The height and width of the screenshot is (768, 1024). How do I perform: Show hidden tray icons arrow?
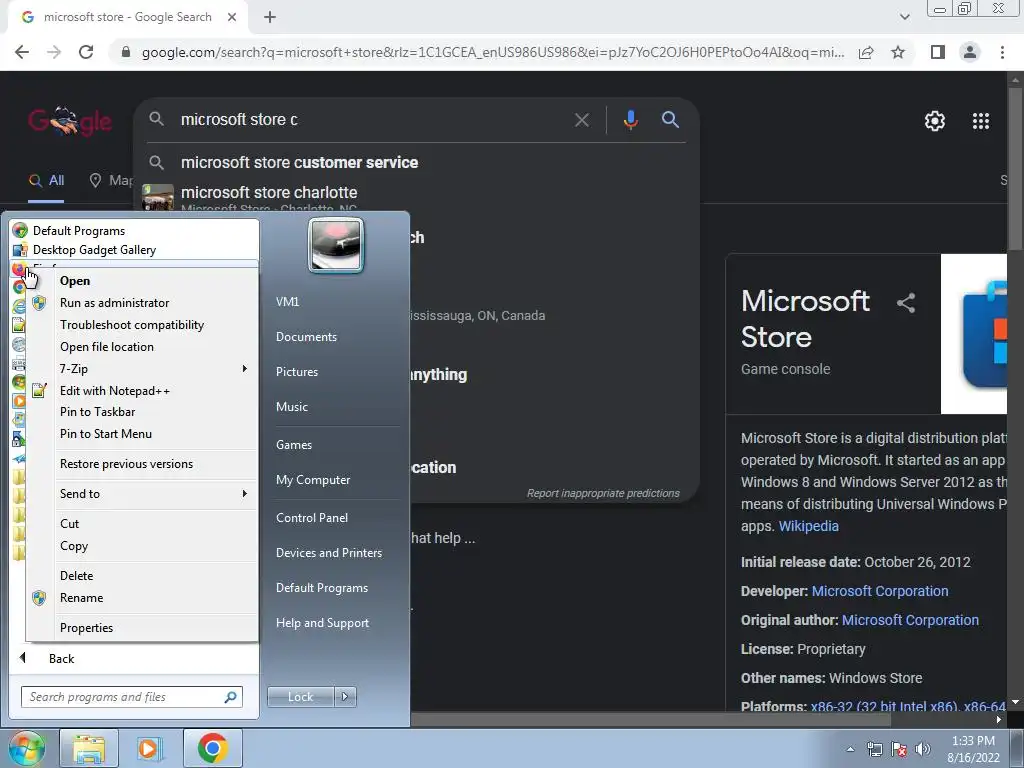850,750
